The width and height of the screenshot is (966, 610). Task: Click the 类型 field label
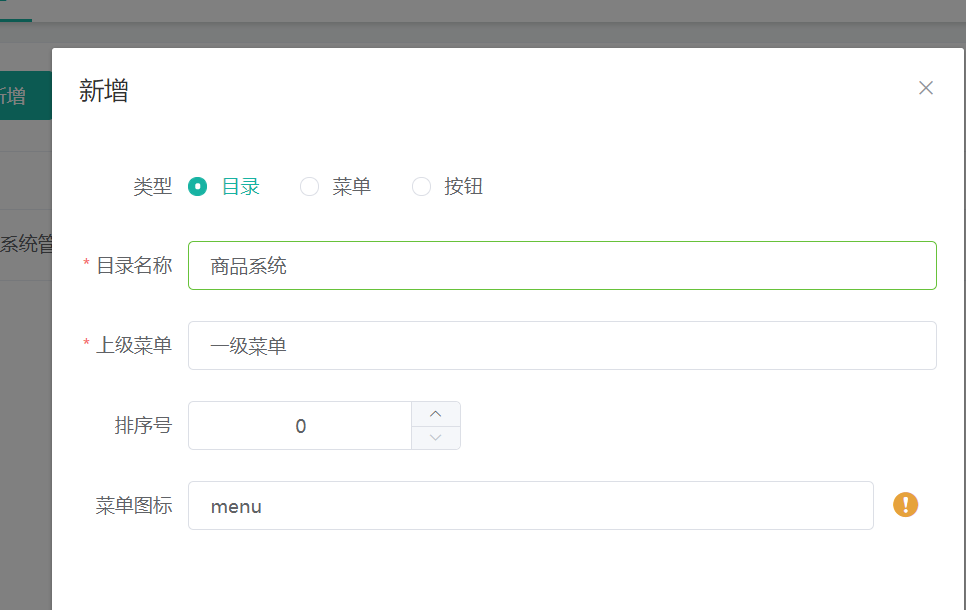[152, 186]
